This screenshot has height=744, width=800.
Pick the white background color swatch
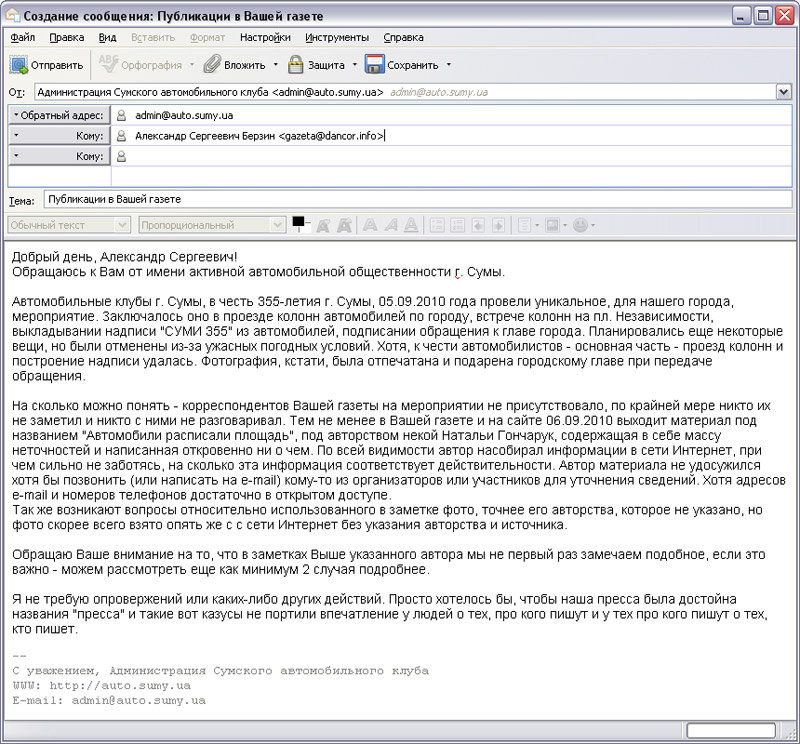(305, 228)
